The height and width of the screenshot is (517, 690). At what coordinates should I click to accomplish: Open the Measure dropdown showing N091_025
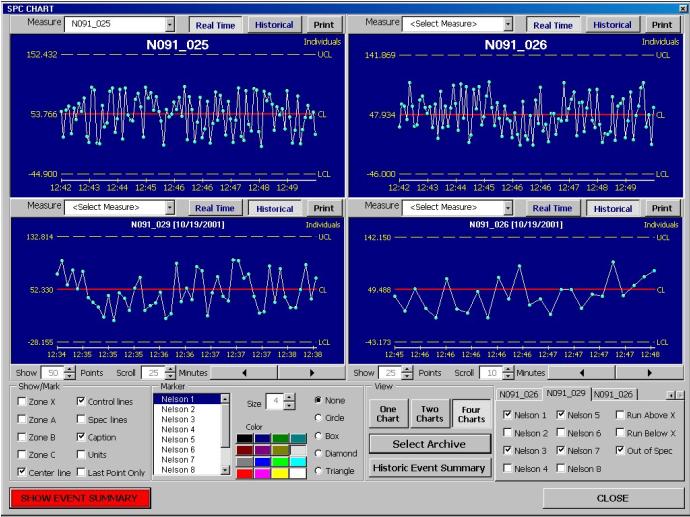click(170, 25)
